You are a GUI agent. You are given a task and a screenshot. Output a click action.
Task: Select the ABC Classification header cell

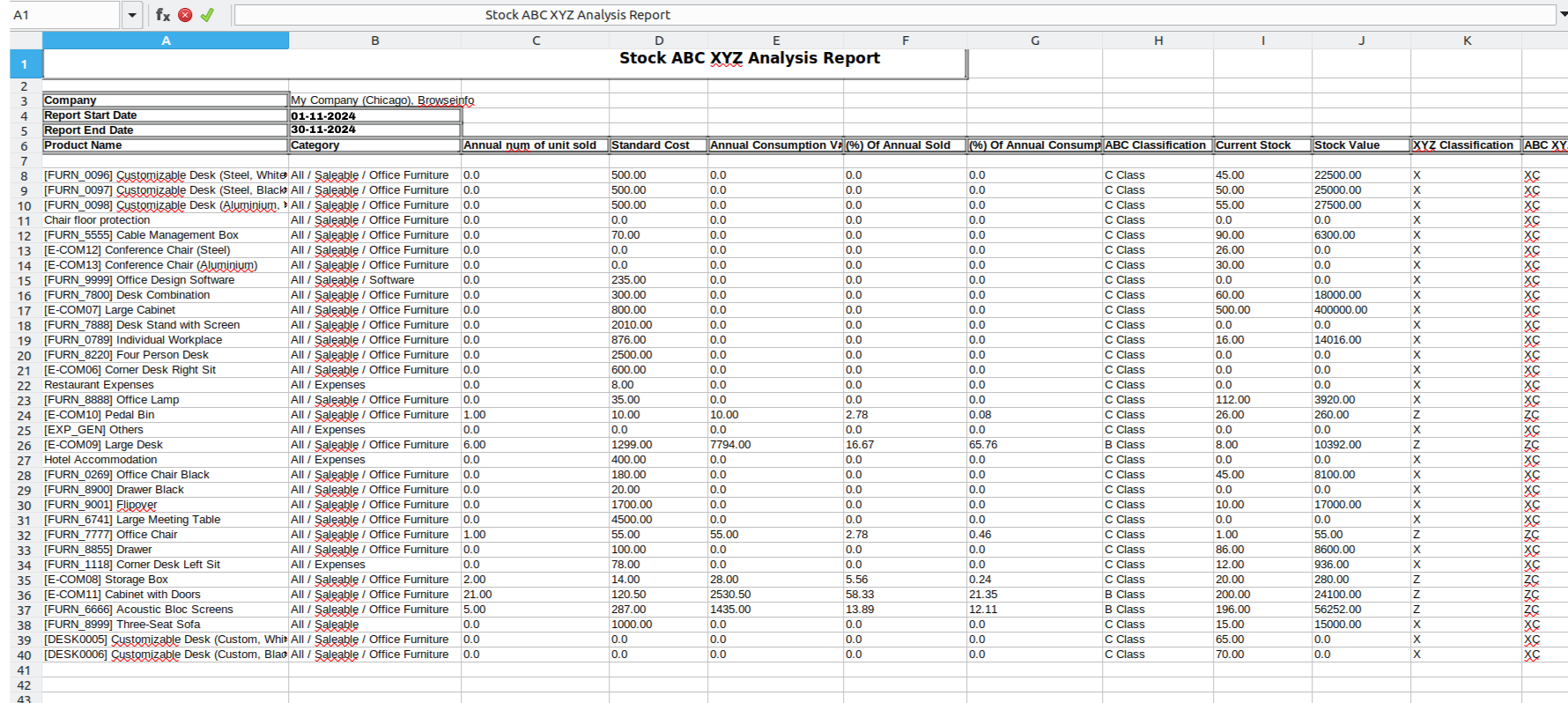pyautogui.click(x=1157, y=145)
